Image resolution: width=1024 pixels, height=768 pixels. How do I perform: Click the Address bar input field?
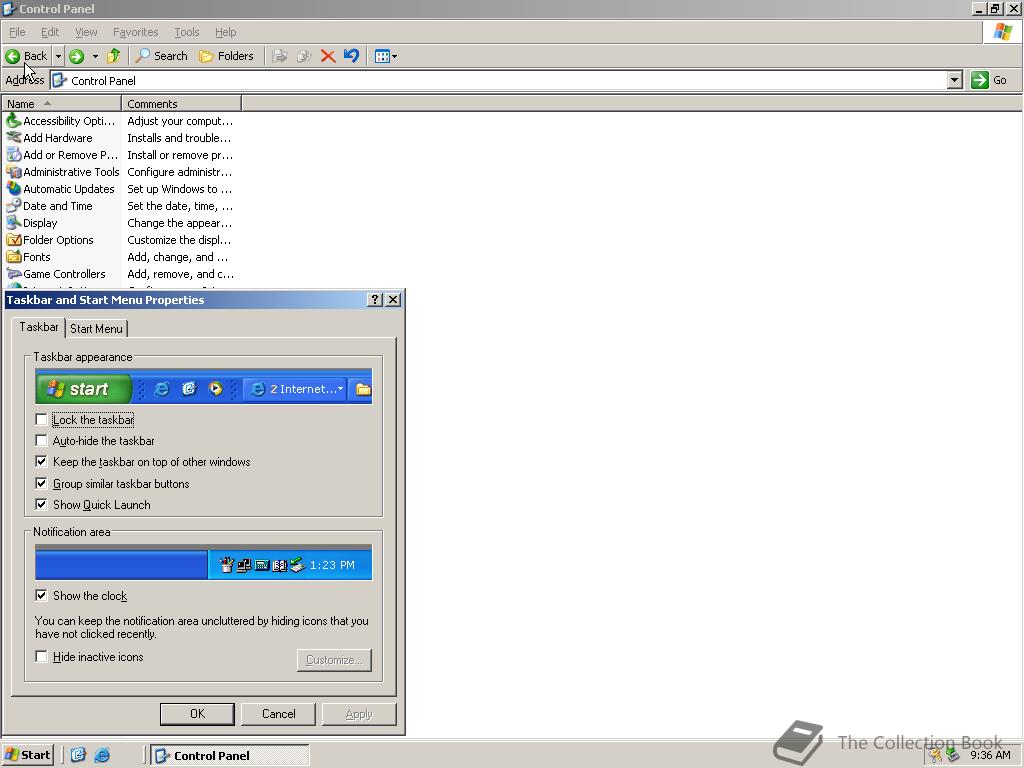tap(499, 80)
